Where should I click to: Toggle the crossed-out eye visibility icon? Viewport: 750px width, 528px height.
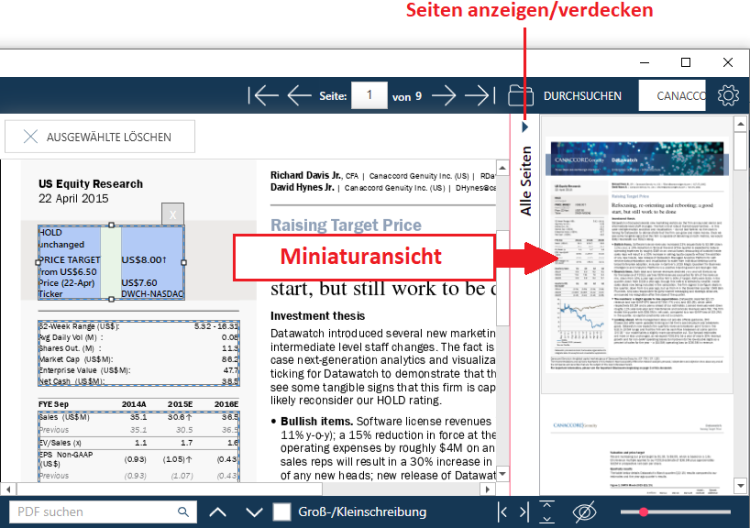point(584,512)
